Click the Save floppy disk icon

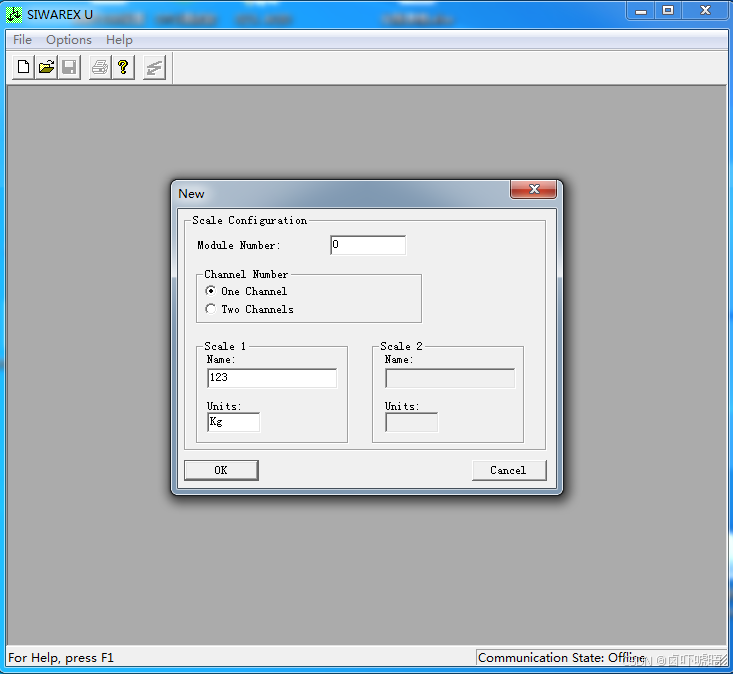(x=69, y=68)
